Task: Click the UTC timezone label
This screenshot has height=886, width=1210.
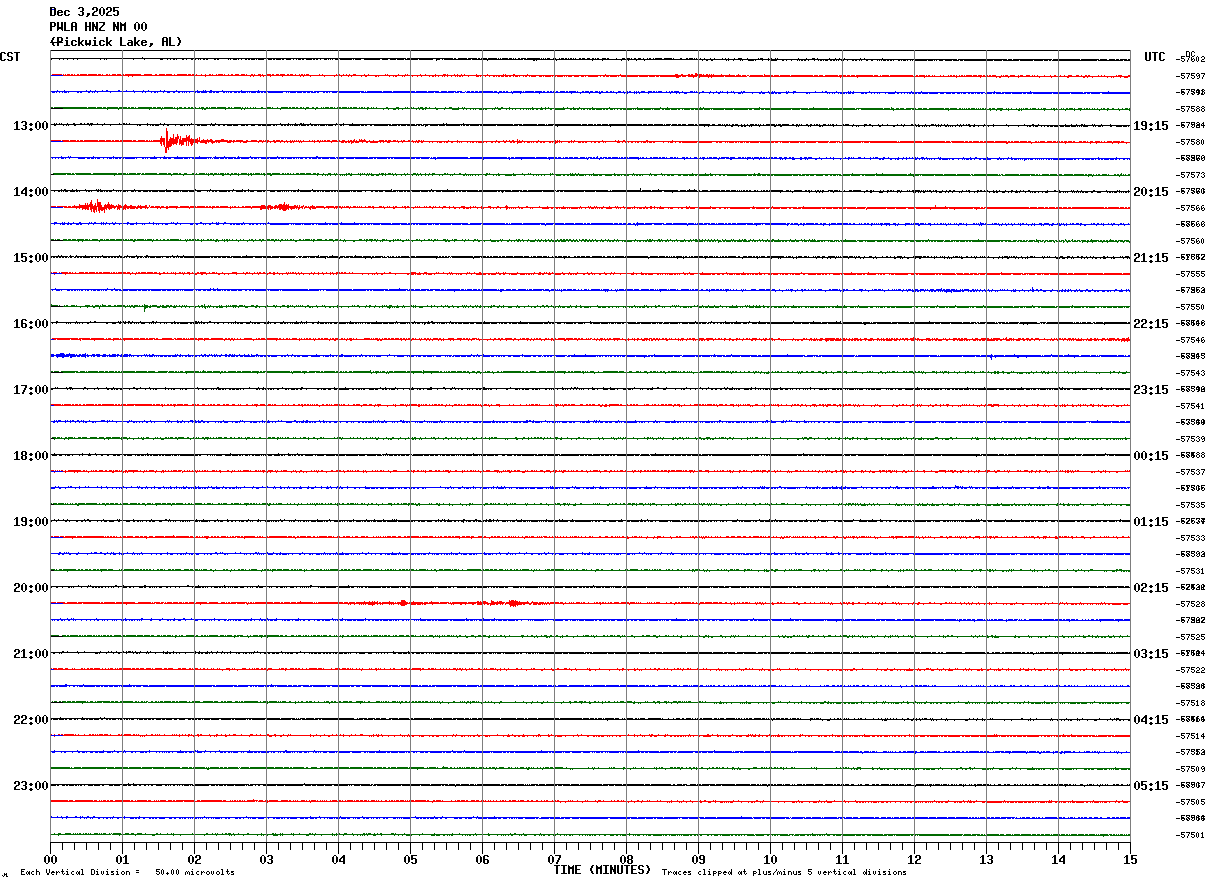Action: pyautogui.click(x=1155, y=57)
